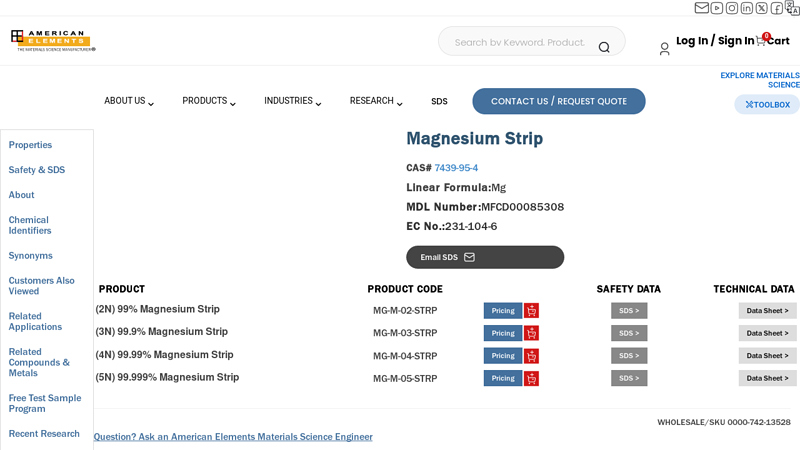Click Log In / Sign In link
This screenshot has width=800, height=450.
(715, 41)
